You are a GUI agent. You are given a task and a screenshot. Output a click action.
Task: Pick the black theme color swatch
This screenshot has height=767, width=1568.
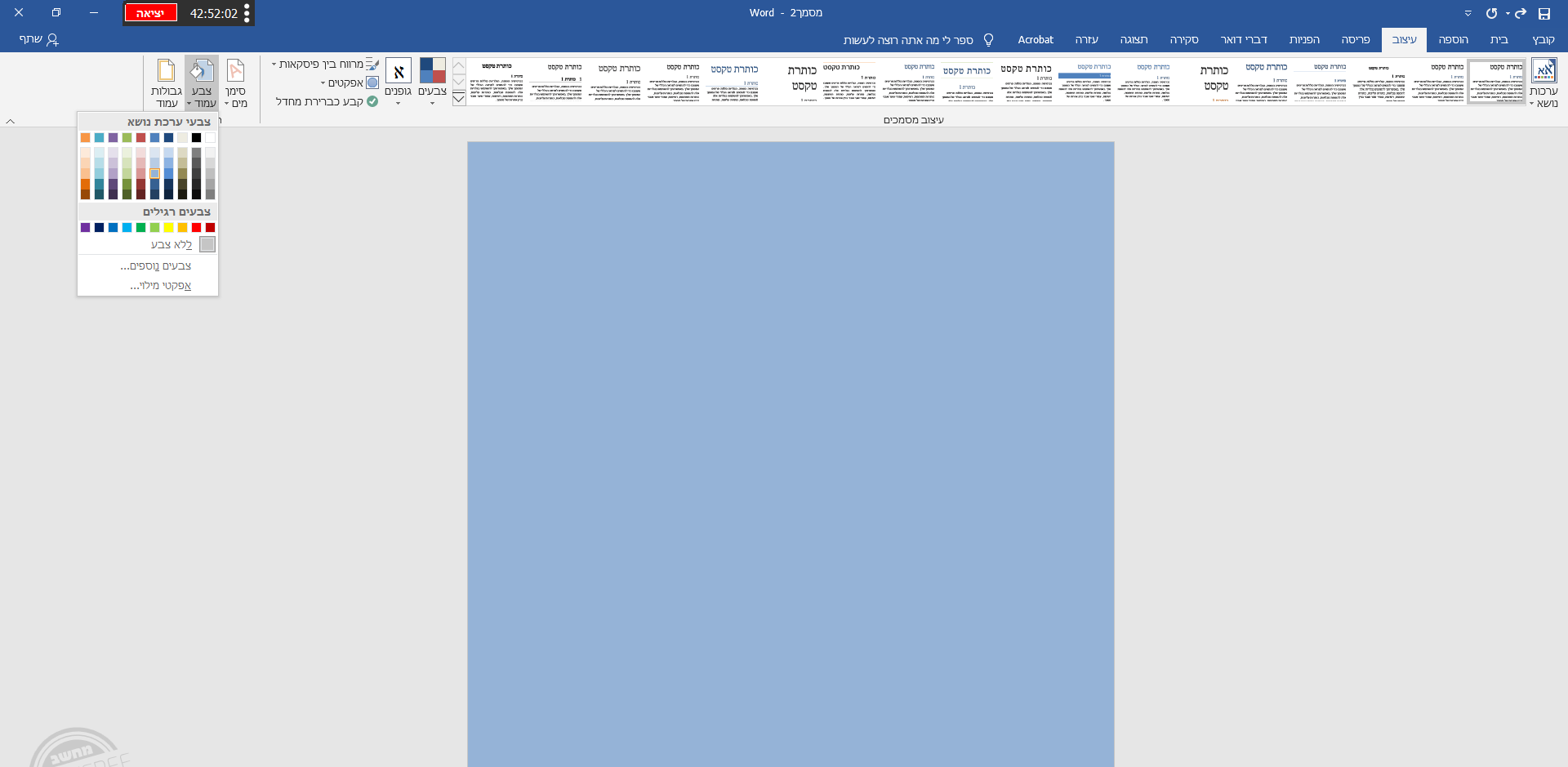(196, 137)
